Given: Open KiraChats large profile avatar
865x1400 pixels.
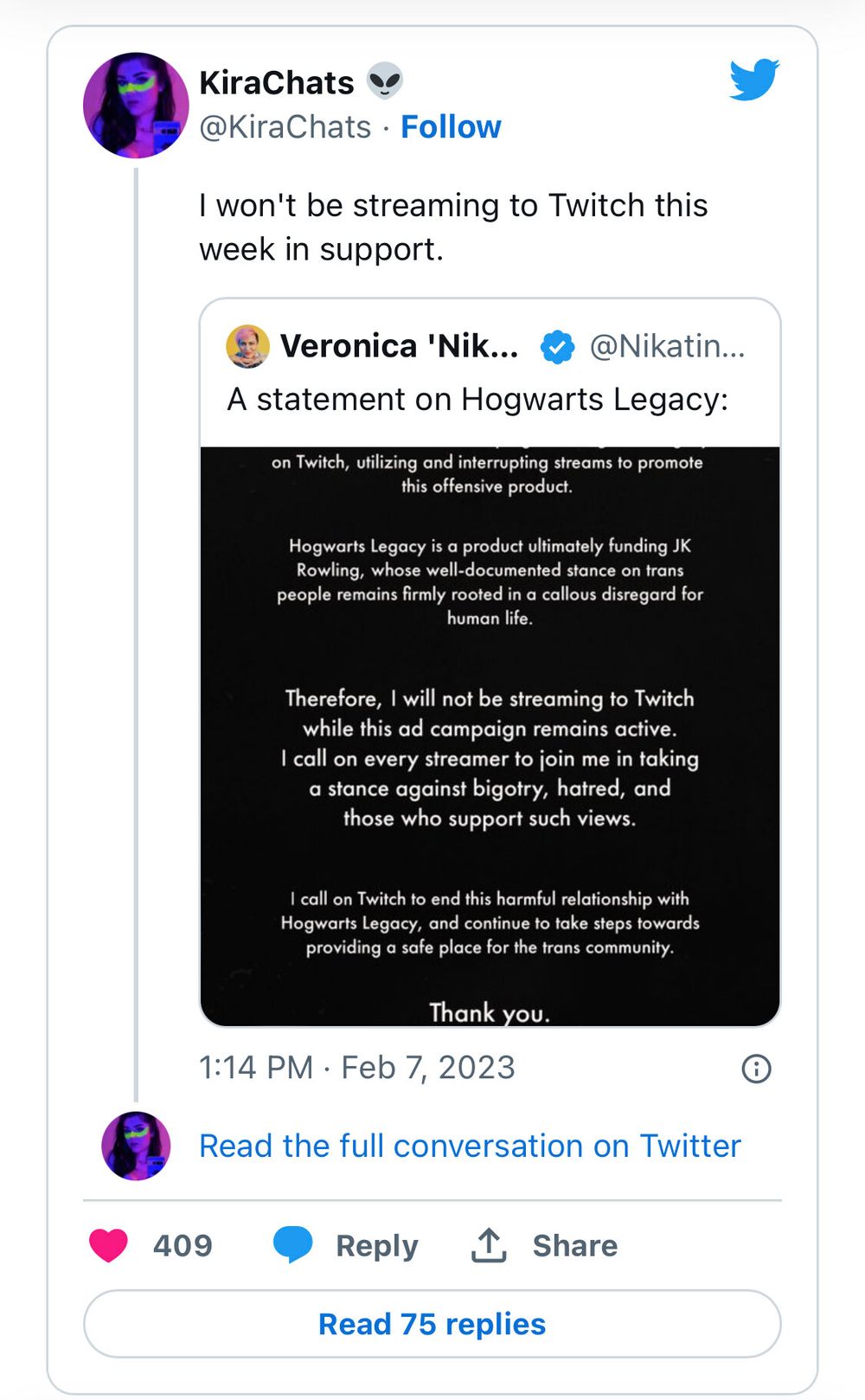Looking at the screenshot, I should [136, 106].
